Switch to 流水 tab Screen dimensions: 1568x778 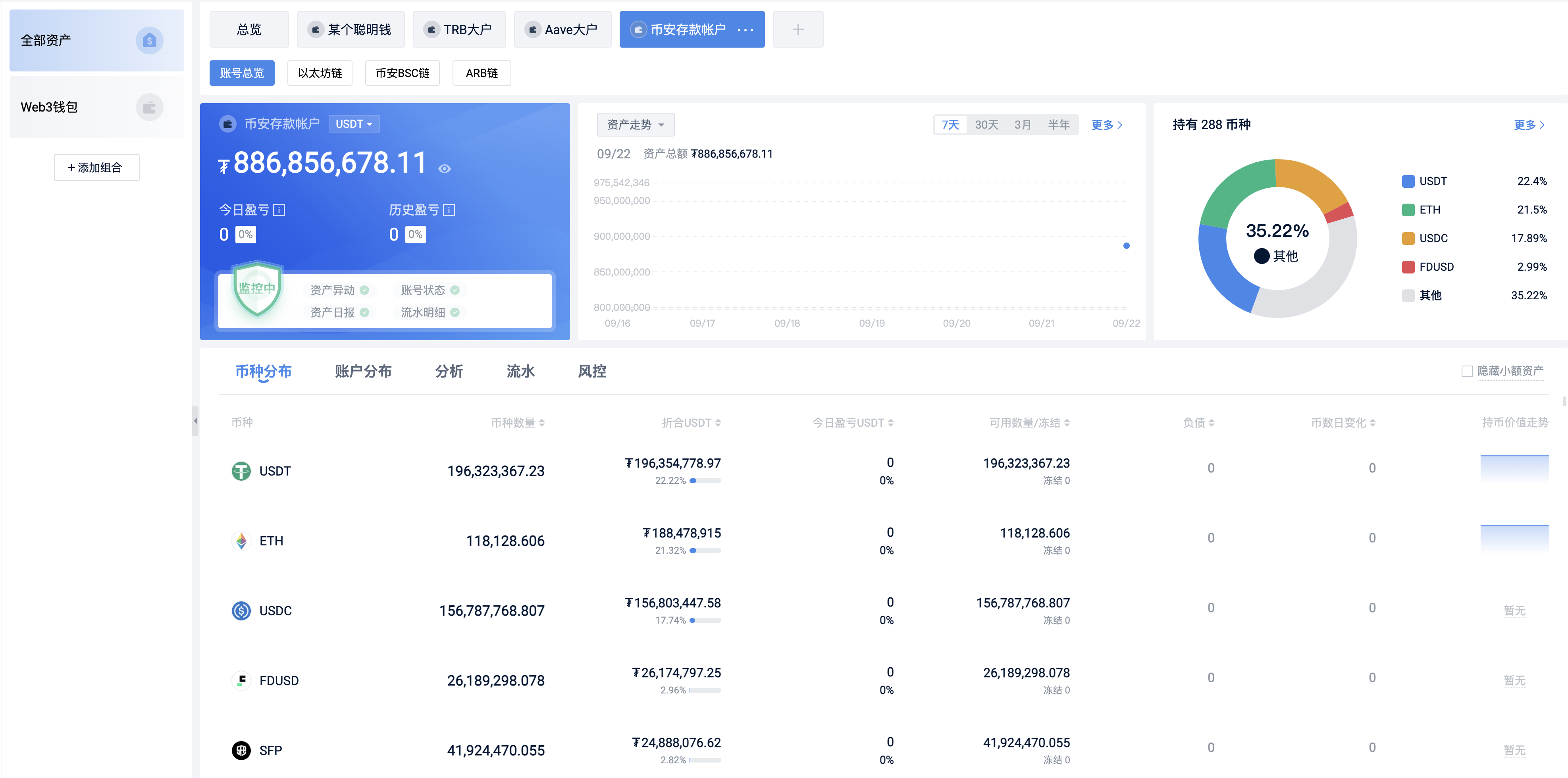(x=520, y=372)
